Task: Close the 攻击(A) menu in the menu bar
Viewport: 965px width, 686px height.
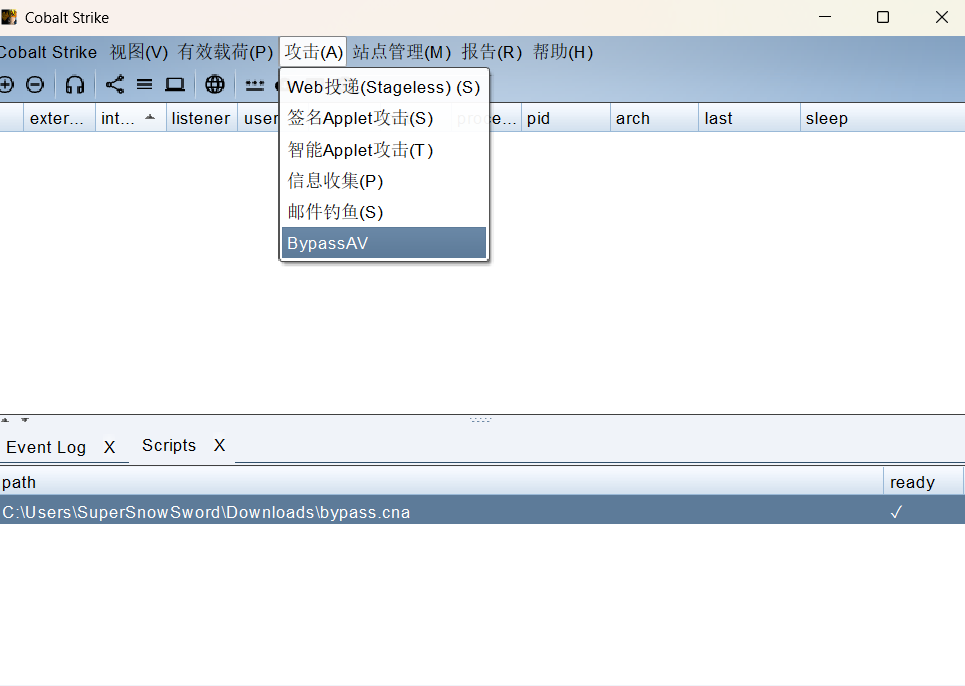Action: [x=313, y=52]
